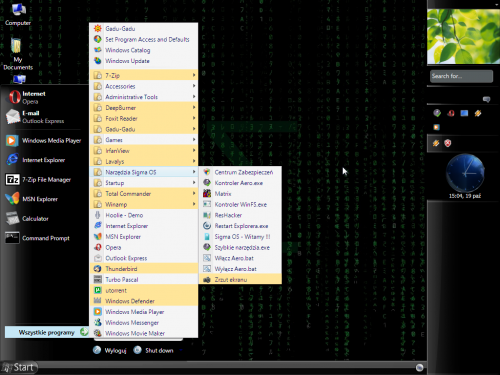
Task: Select Zrzut ekranu menu entry
Action: (240, 280)
